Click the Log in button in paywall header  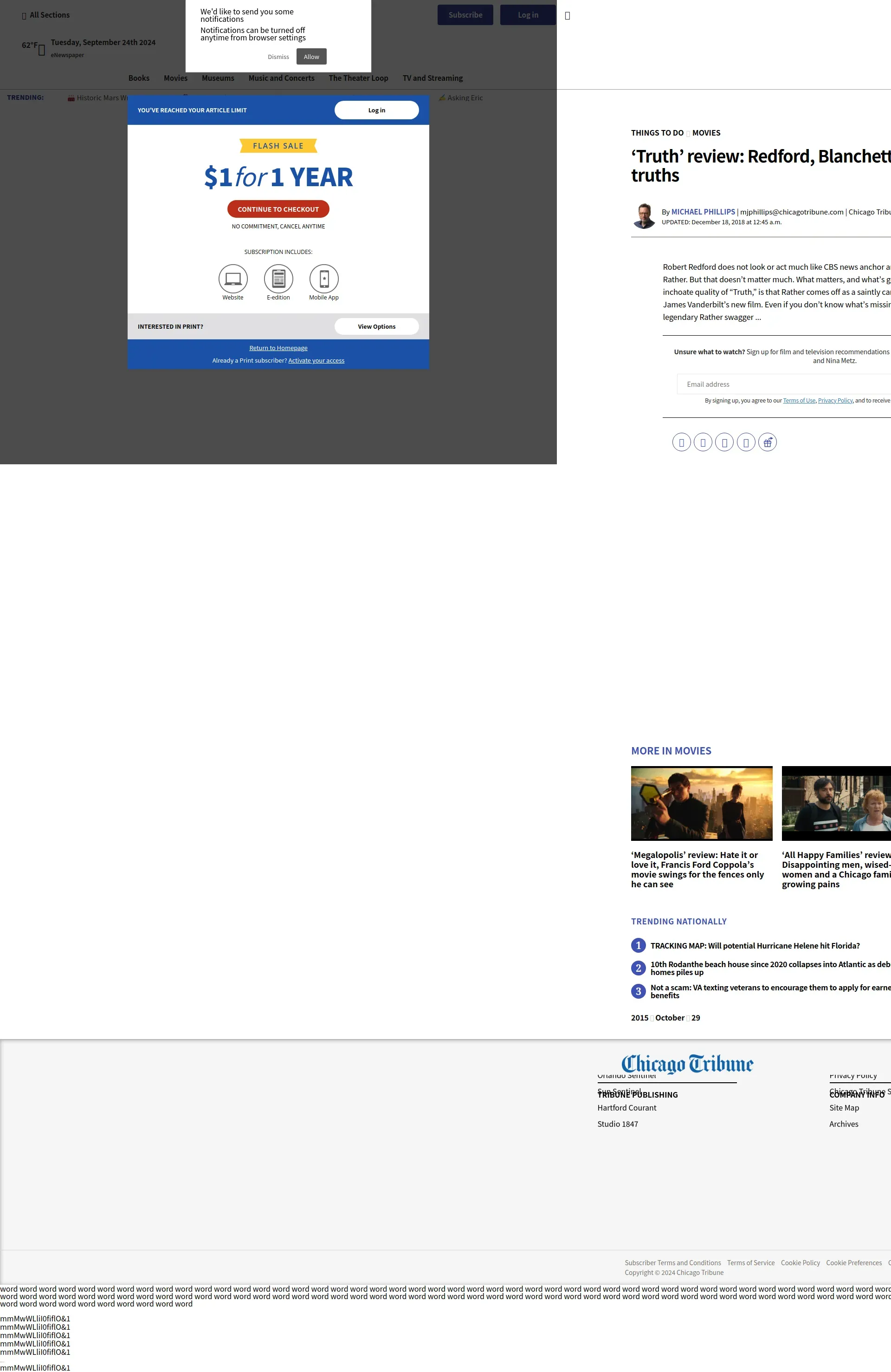[x=376, y=110]
